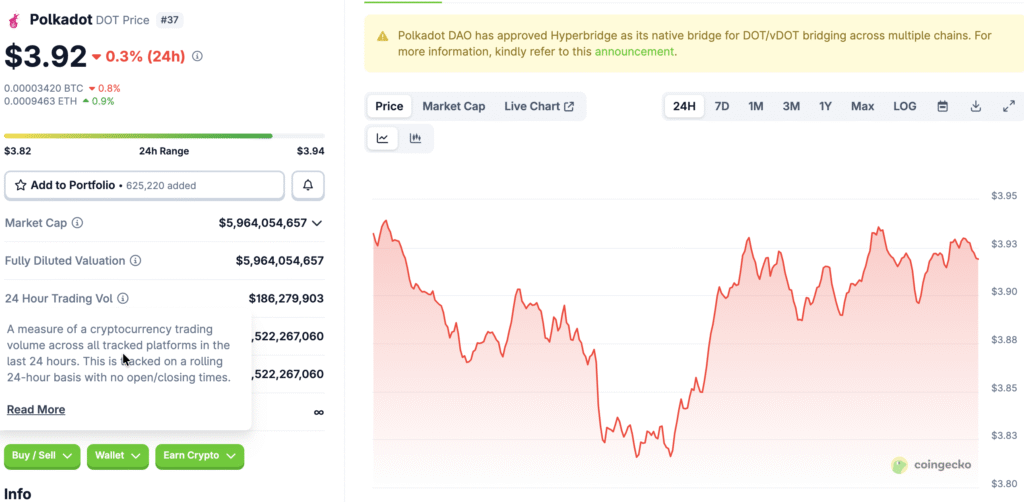Select the line chart view icon
Viewport: 1024px width, 502px height.
[x=383, y=138]
